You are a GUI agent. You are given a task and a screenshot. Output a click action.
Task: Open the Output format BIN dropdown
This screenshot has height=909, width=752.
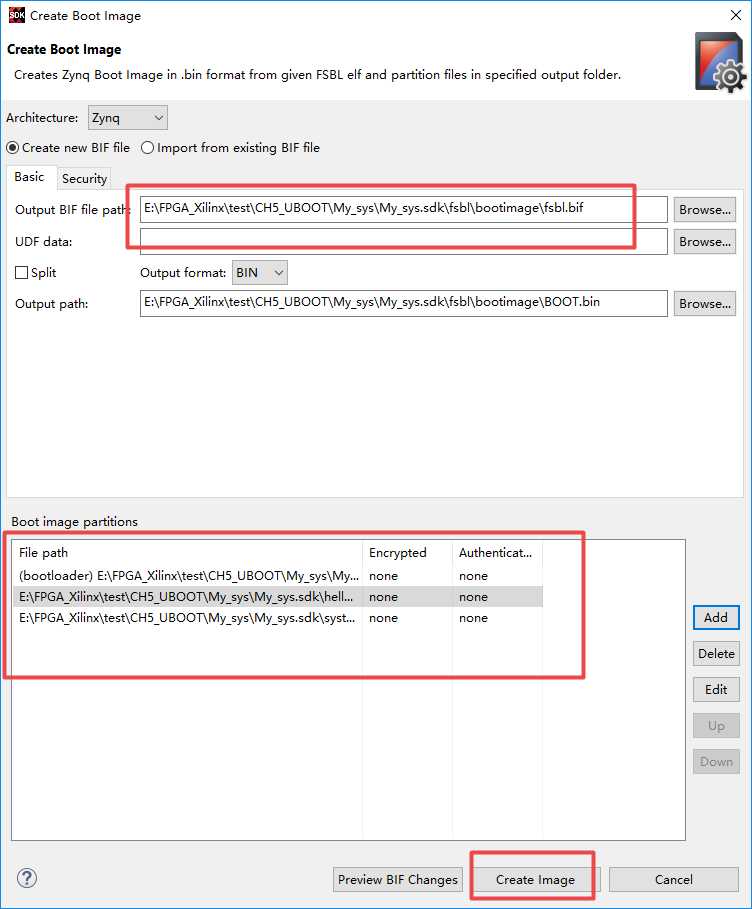click(260, 273)
